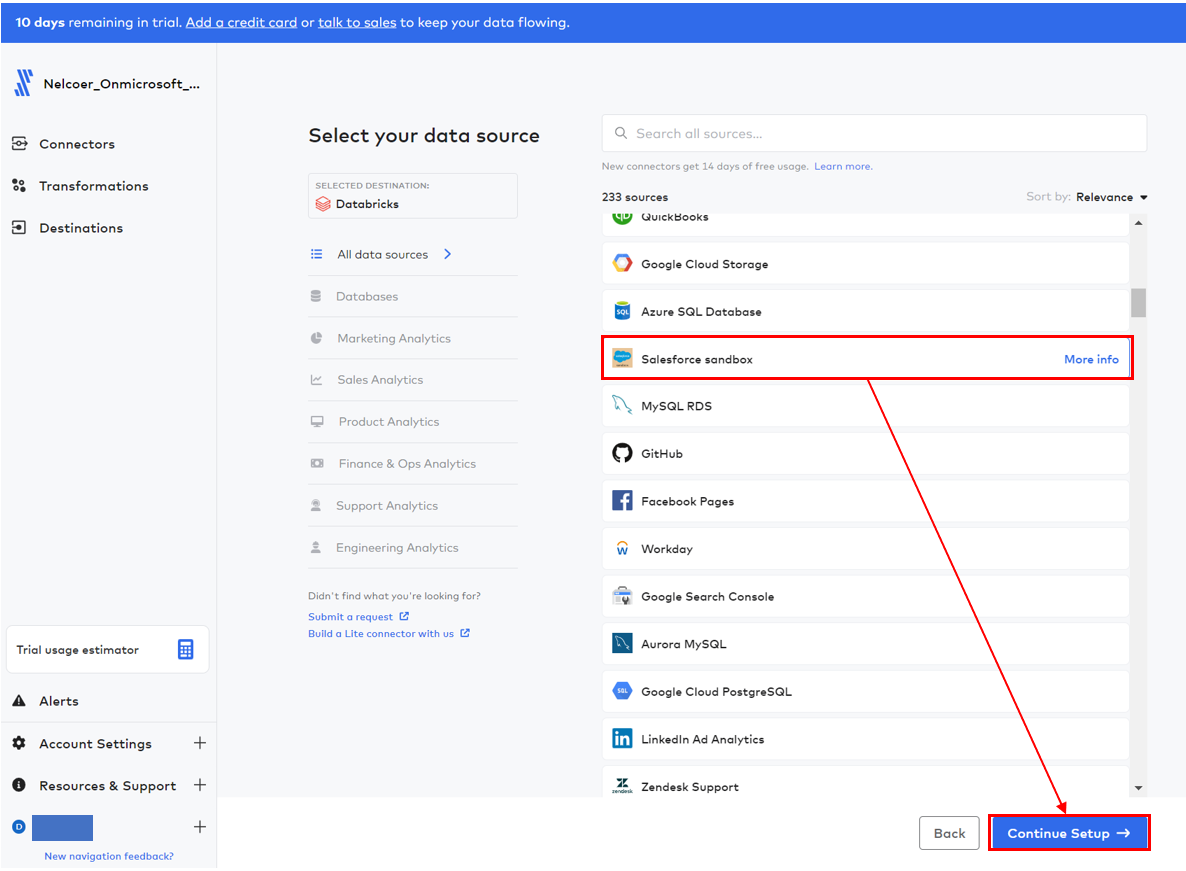Open the Trial usage estimator calculator icon
This screenshot has height=871, width=1186.
pos(185,650)
